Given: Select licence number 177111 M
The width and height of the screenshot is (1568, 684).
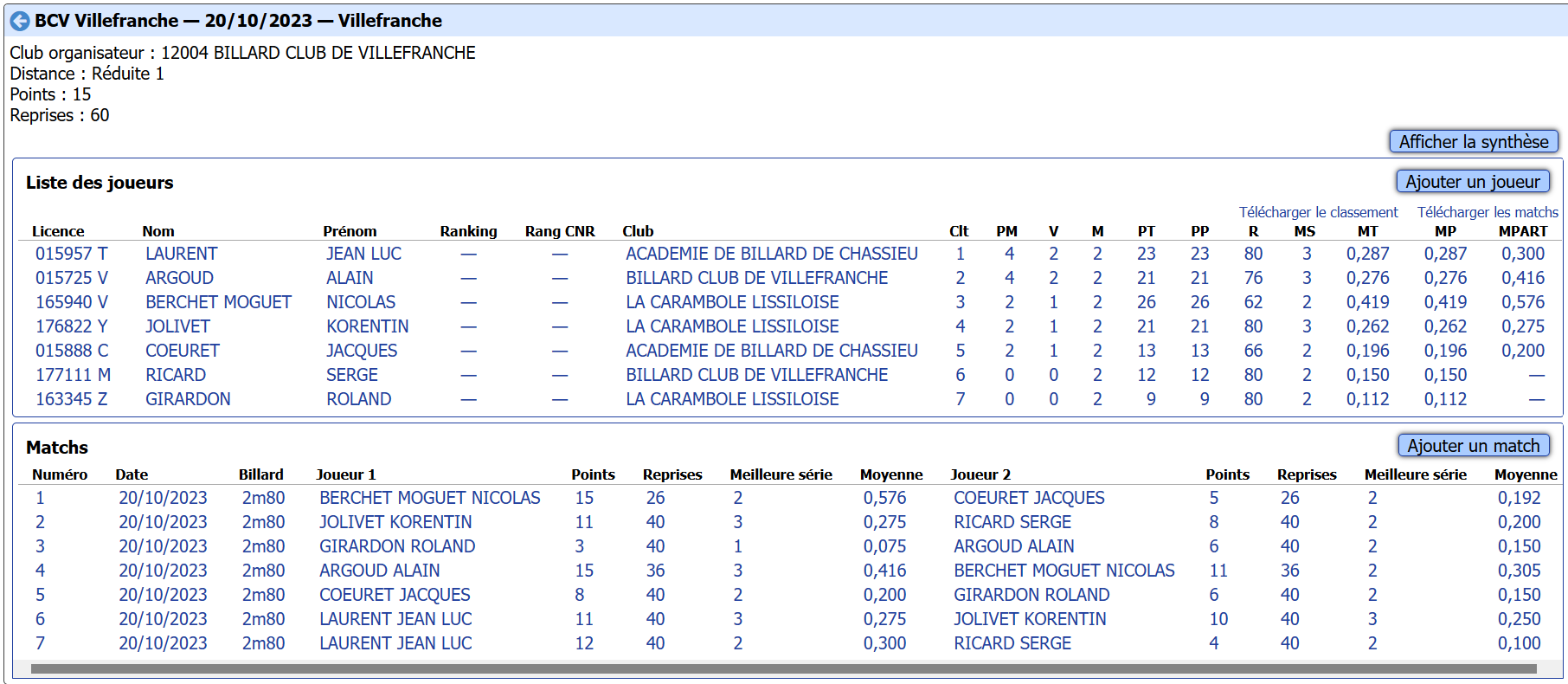Looking at the screenshot, I should [x=74, y=375].
